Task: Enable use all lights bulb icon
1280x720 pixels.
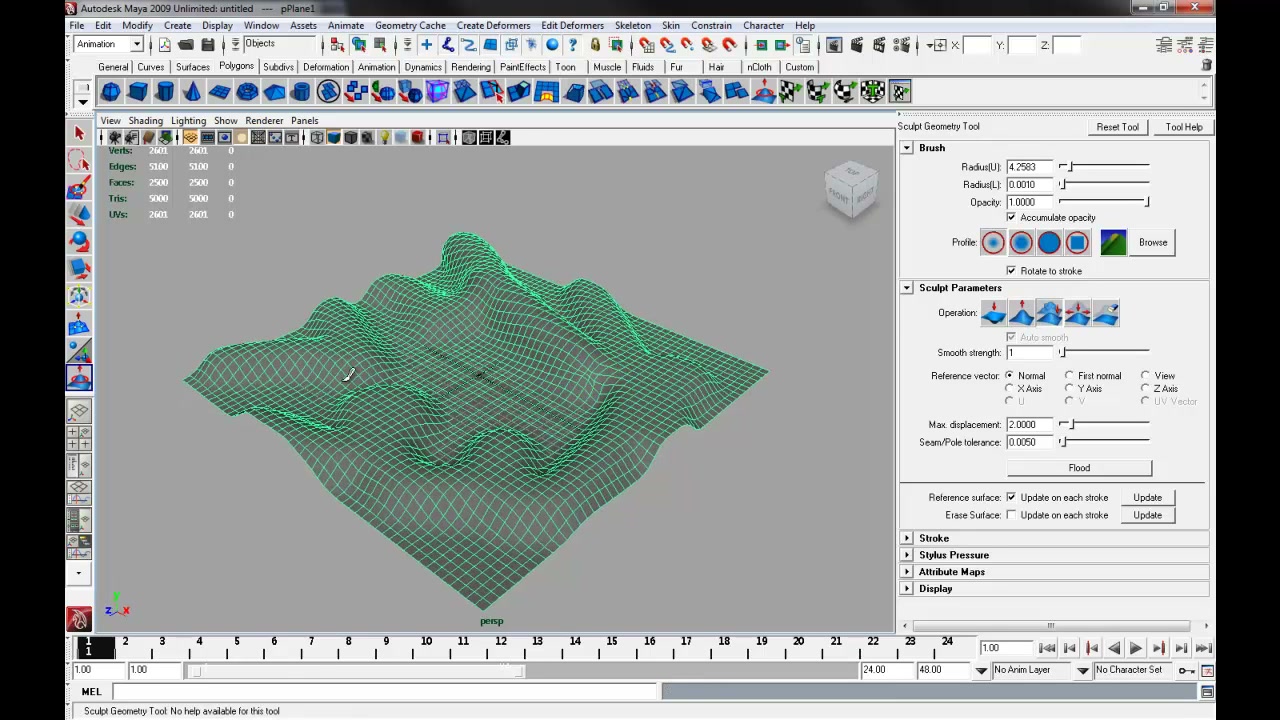Action: click(384, 137)
